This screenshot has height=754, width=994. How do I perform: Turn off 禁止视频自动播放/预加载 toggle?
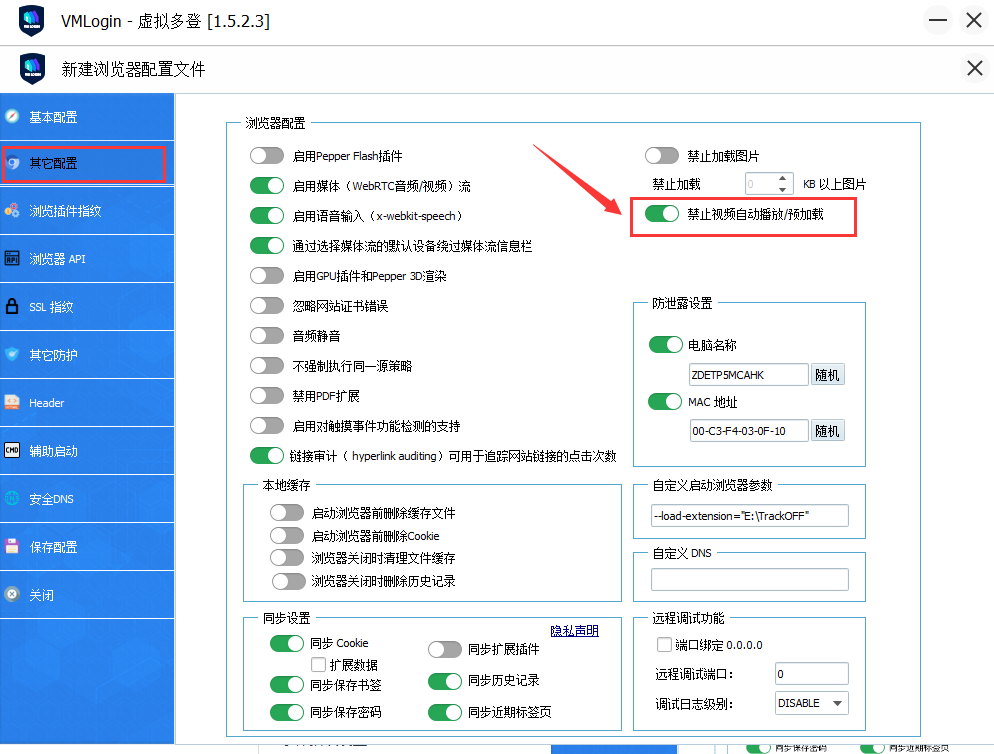pos(662,214)
